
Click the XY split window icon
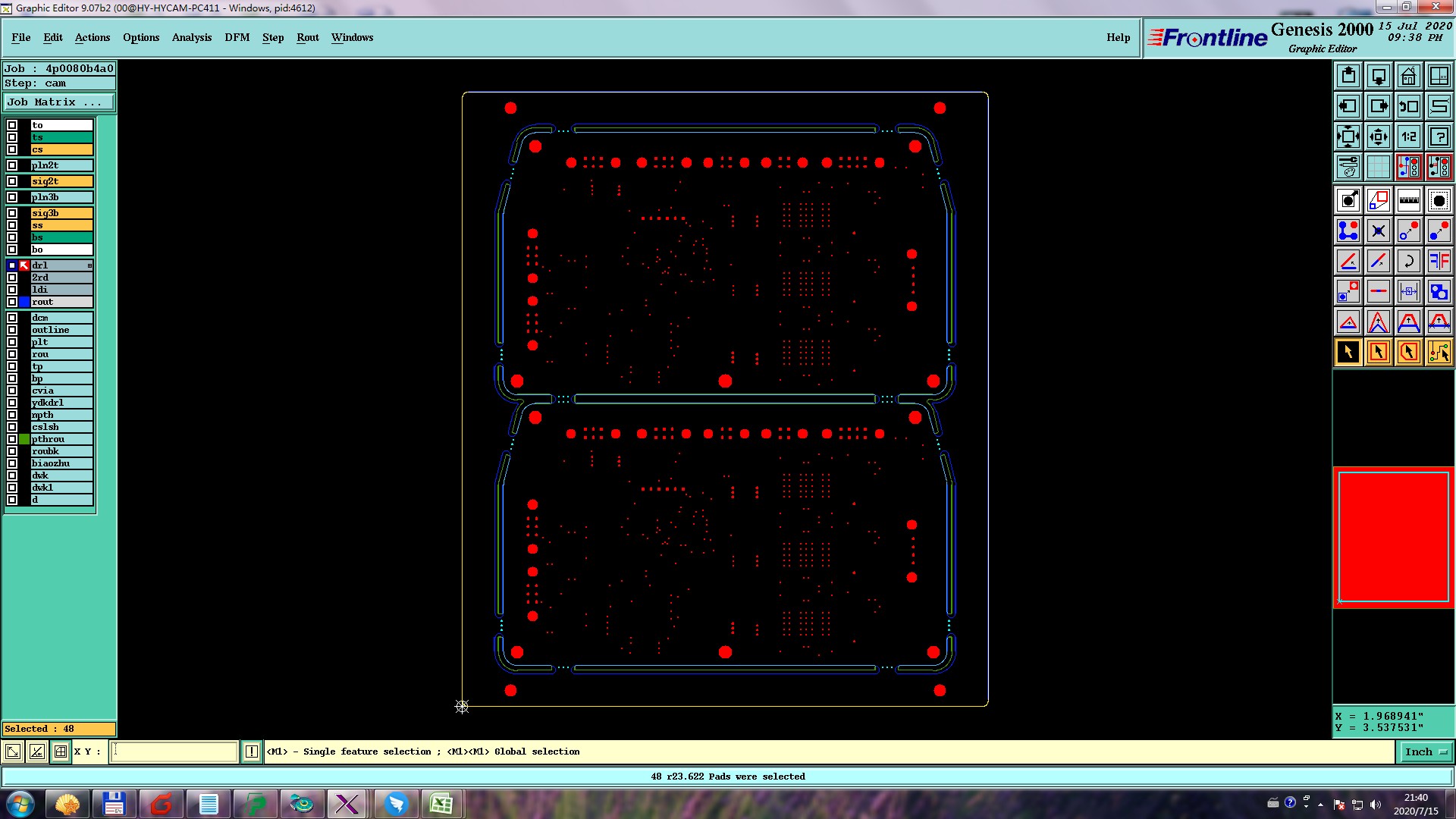click(1439, 76)
